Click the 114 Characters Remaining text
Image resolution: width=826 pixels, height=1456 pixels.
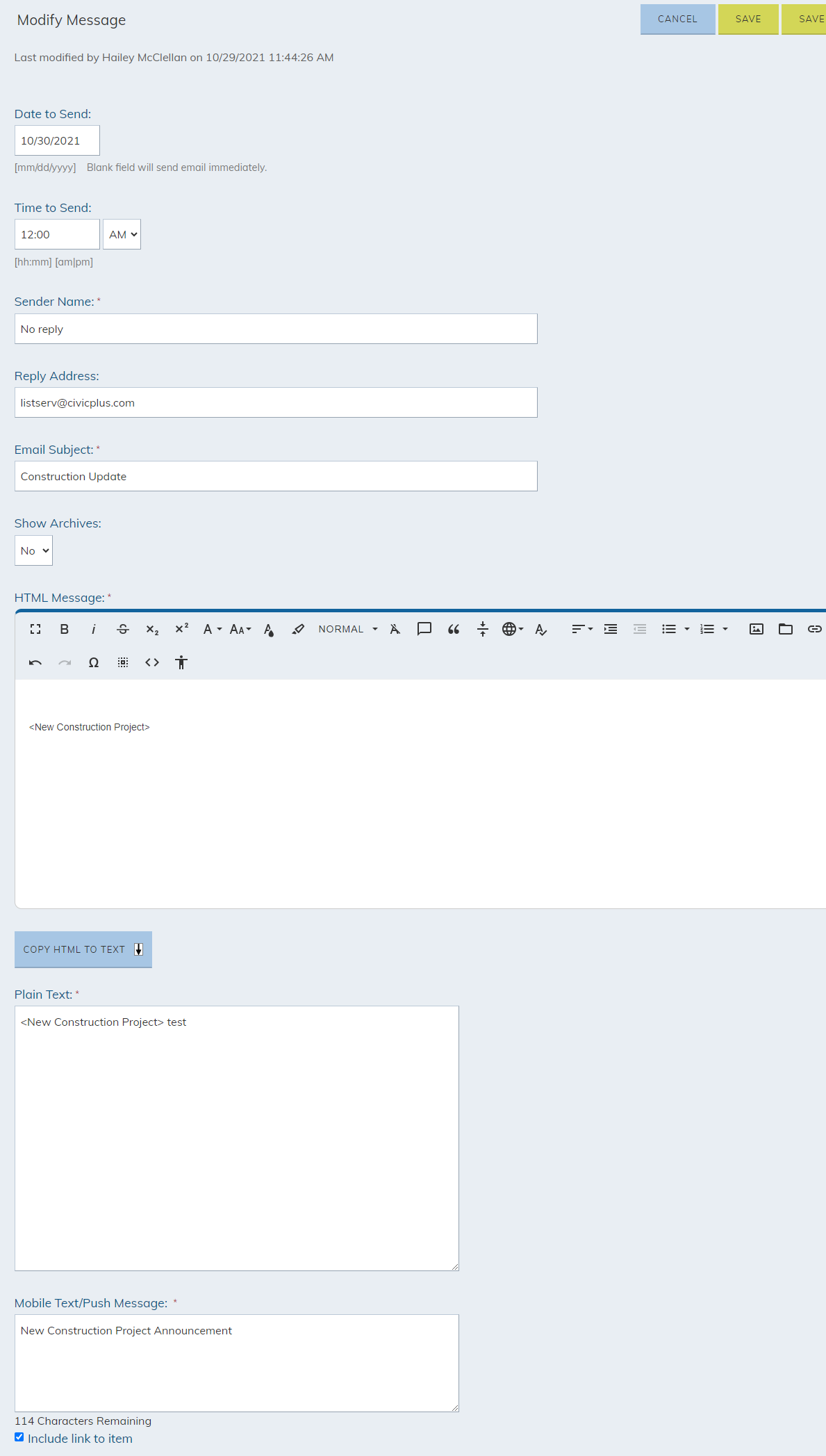(83, 1421)
